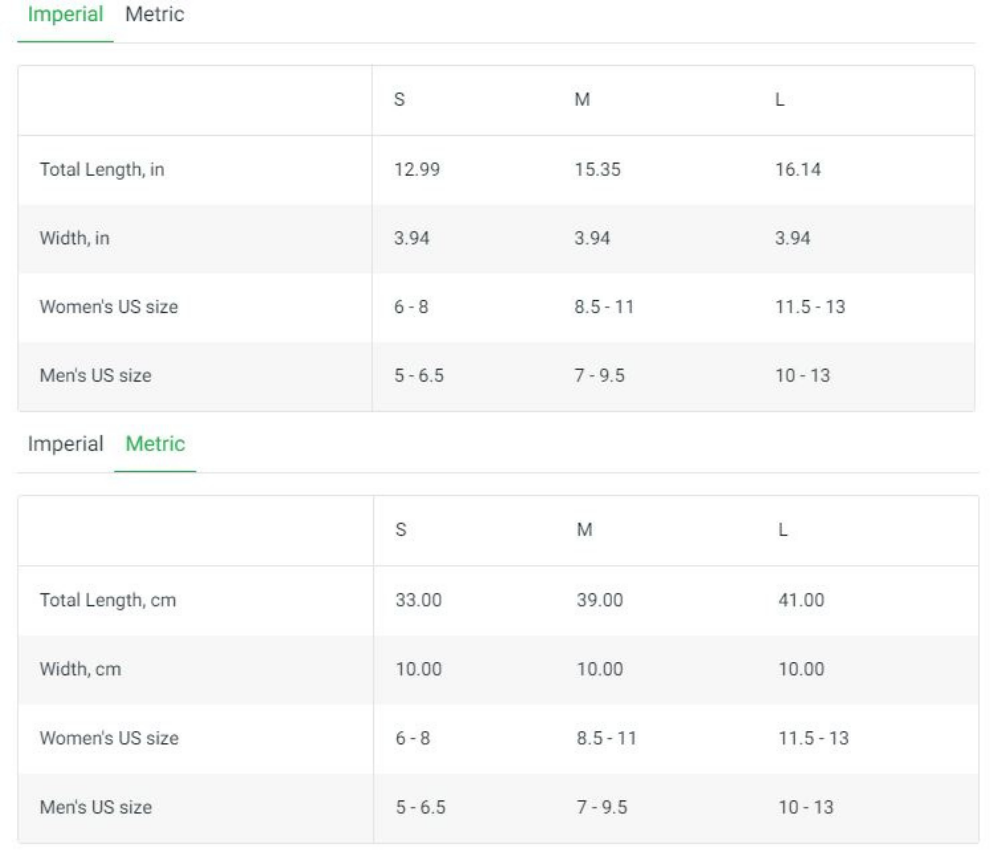Click the 'Width, in' row label
The width and height of the screenshot is (991, 858).
pyautogui.click(x=75, y=239)
